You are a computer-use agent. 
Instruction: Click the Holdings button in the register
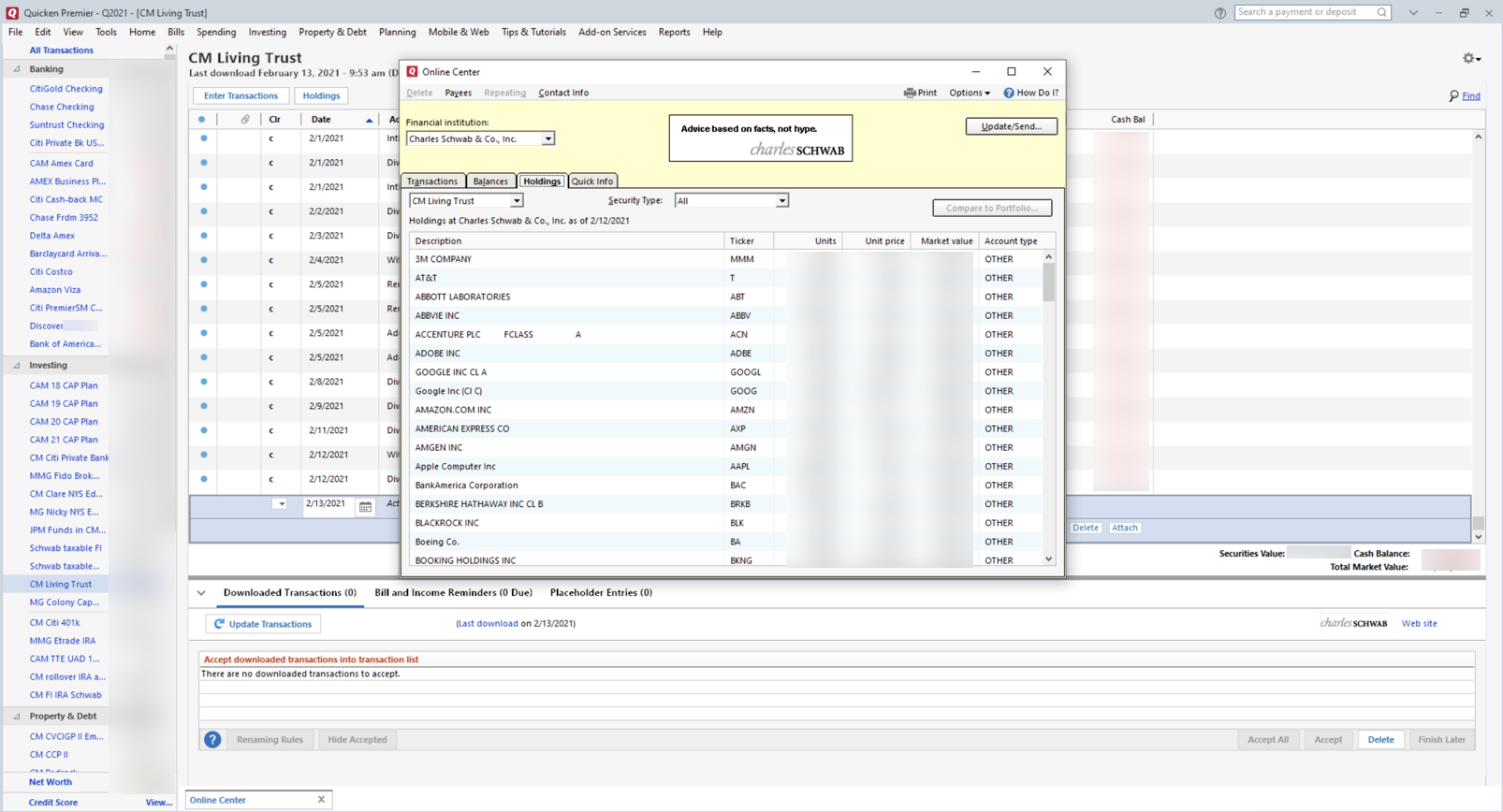click(x=321, y=96)
